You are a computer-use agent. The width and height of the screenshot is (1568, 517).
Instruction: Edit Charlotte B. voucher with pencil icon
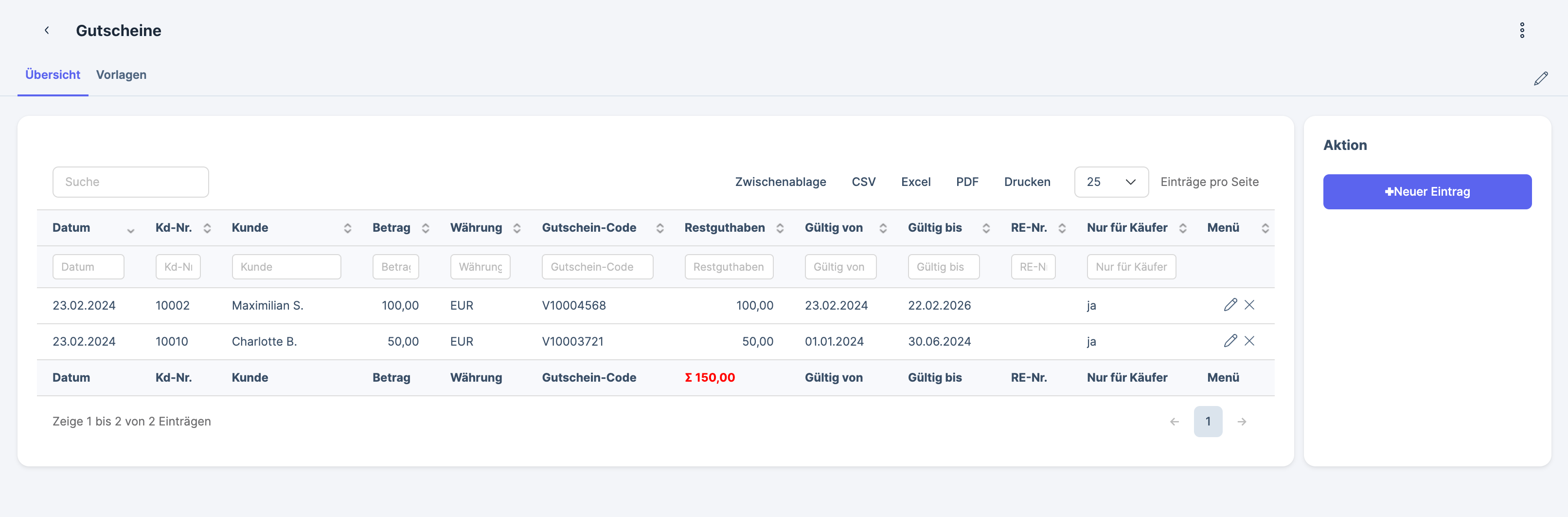click(x=1229, y=341)
